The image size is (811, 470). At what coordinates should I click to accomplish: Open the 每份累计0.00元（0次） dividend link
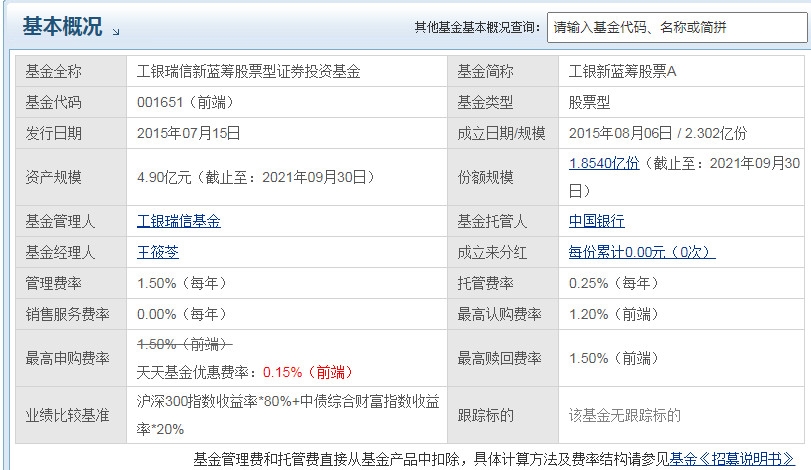(x=642, y=252)
